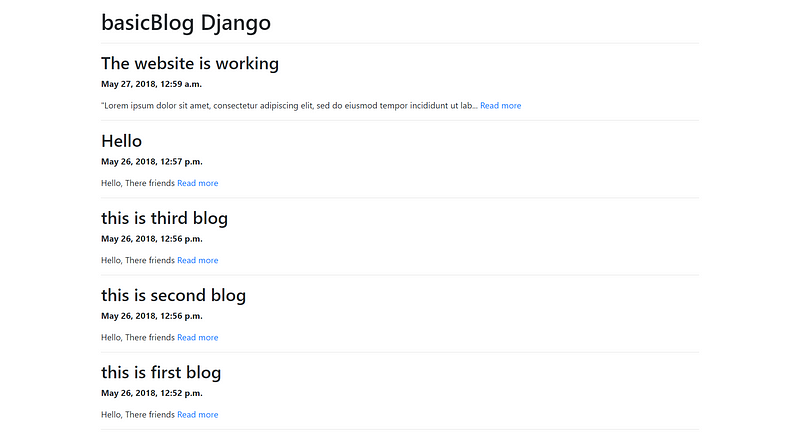Screen dimensions: 800x438
Task: Click the date under this is third blog
Action: [x=151, y=238]
